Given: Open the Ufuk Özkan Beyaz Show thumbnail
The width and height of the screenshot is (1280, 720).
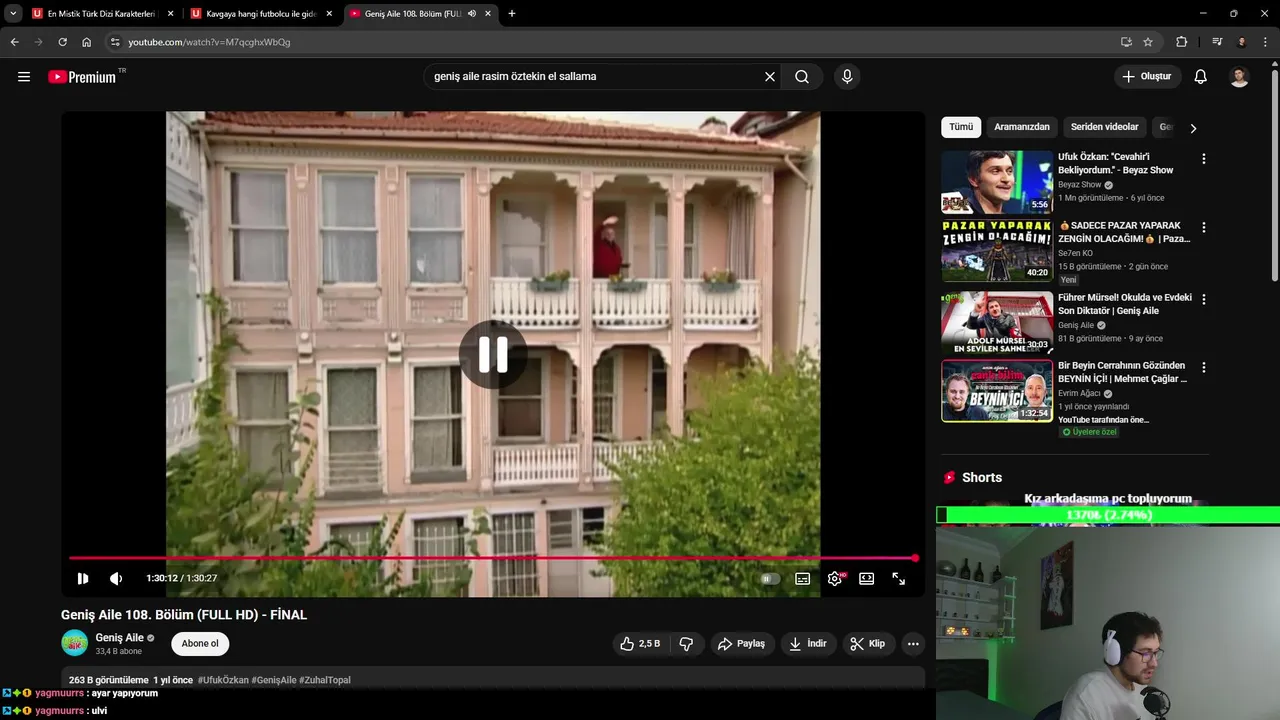Looking at the screenshot, I should [x=997, y=182].
